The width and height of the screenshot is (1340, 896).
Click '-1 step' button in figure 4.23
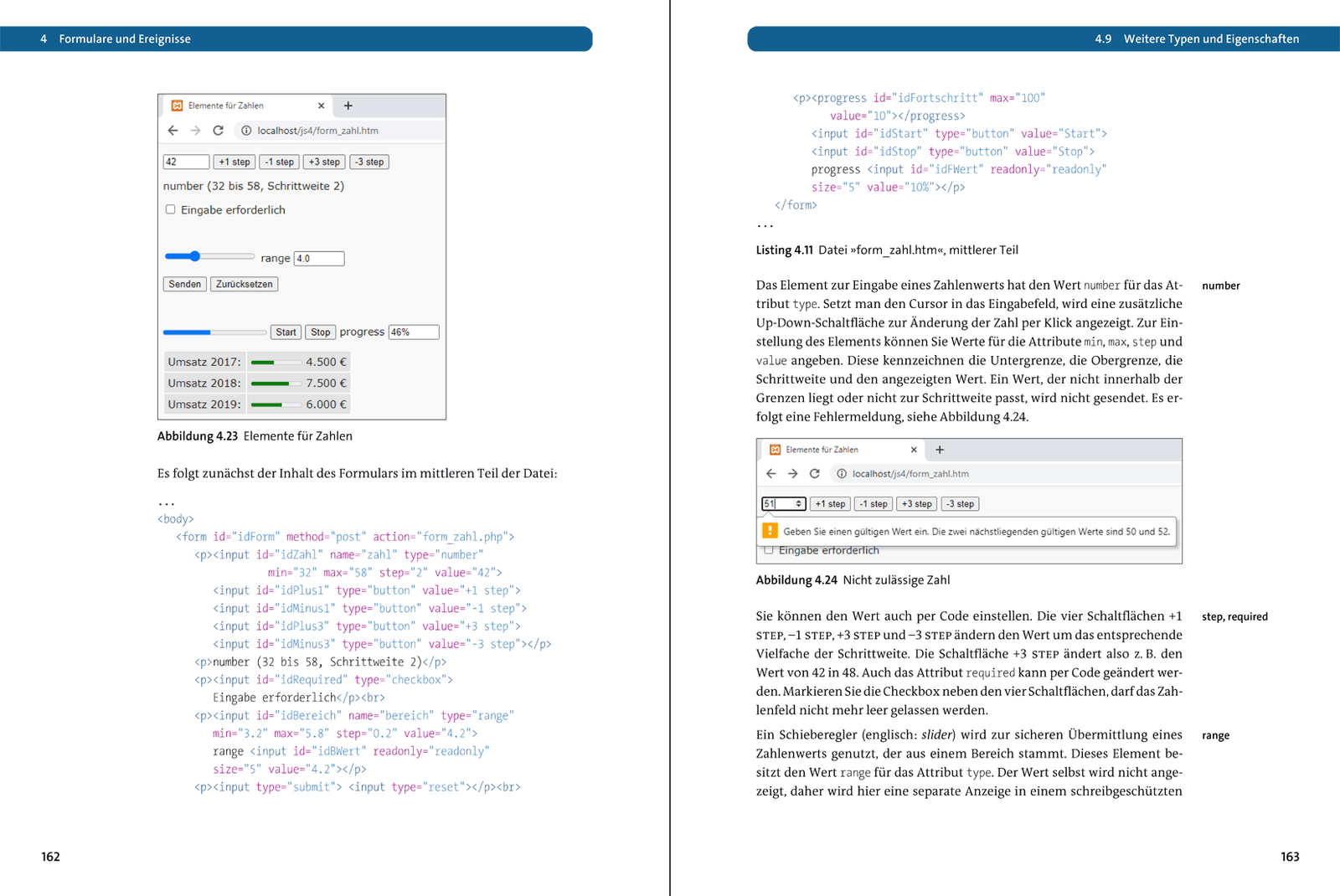click(279, 162)
